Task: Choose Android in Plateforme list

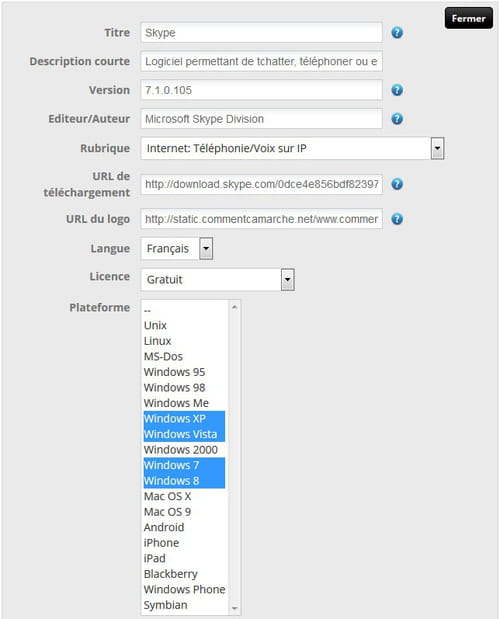Action: (184, 527)
